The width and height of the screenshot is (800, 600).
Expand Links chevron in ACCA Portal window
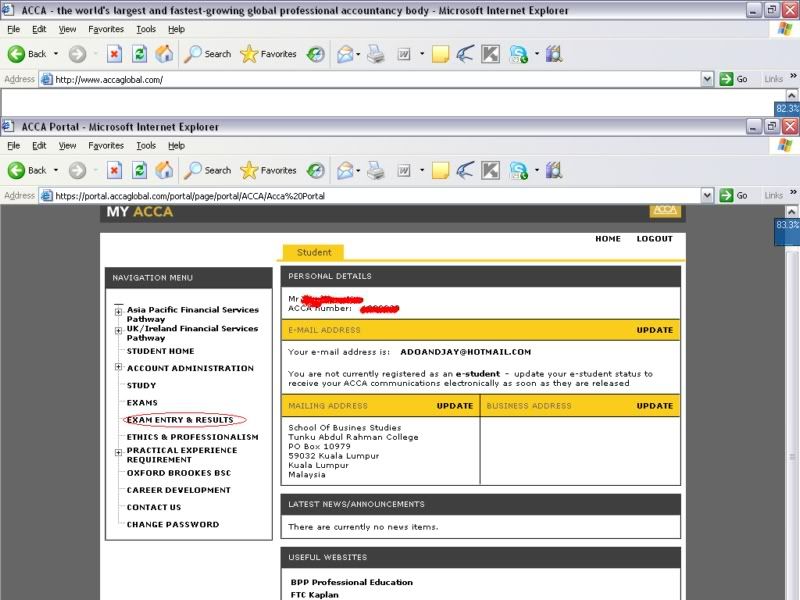pyautogui.click(x=793, y=192)
